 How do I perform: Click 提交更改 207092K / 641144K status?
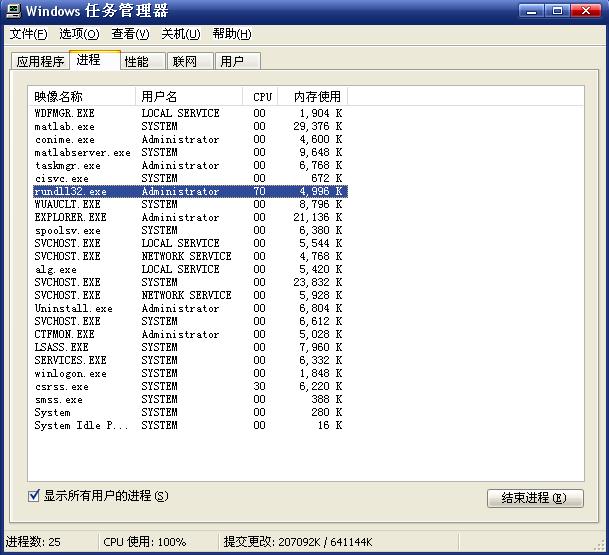298,542
